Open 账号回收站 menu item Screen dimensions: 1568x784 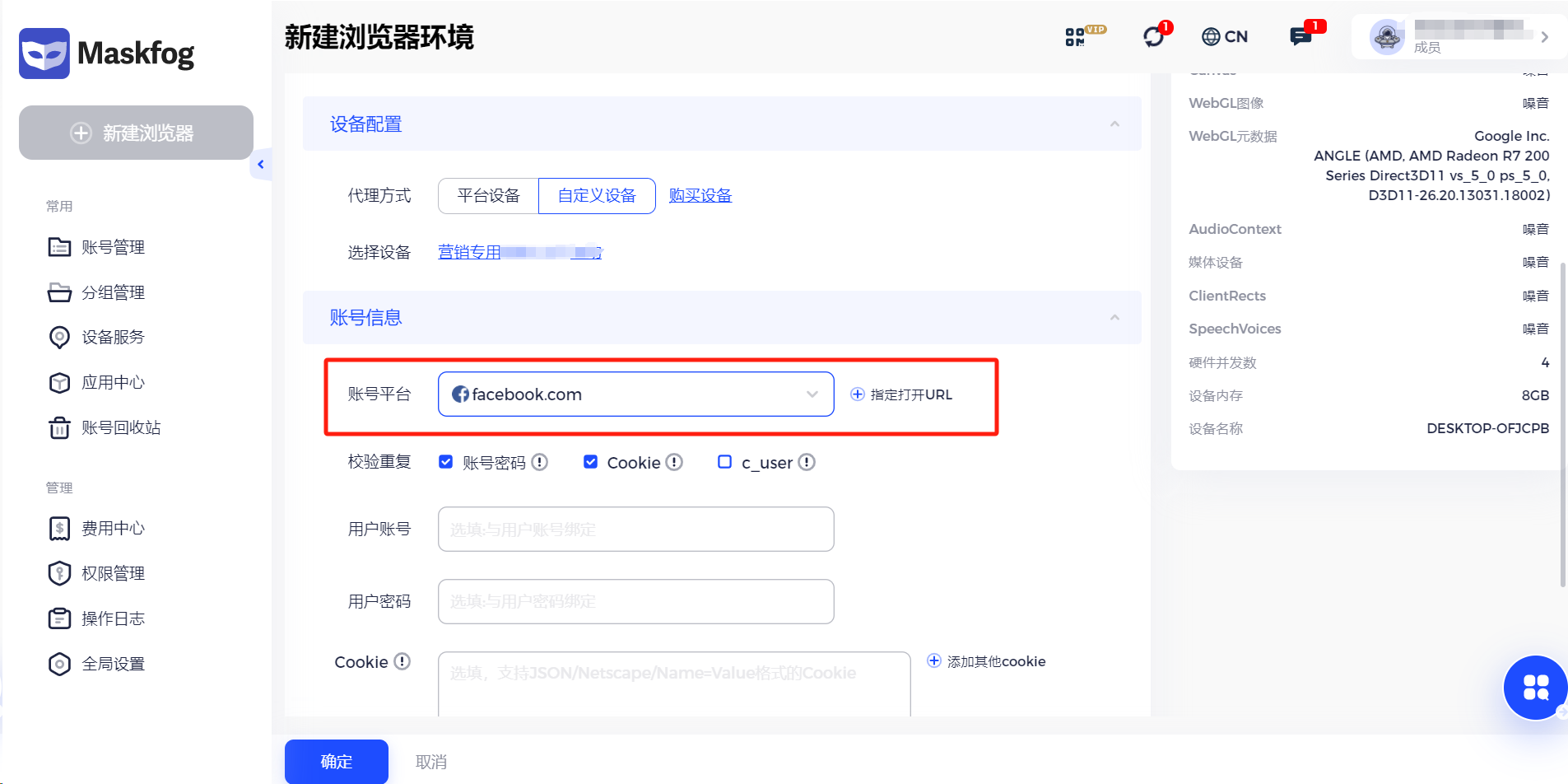pos(121,428)
